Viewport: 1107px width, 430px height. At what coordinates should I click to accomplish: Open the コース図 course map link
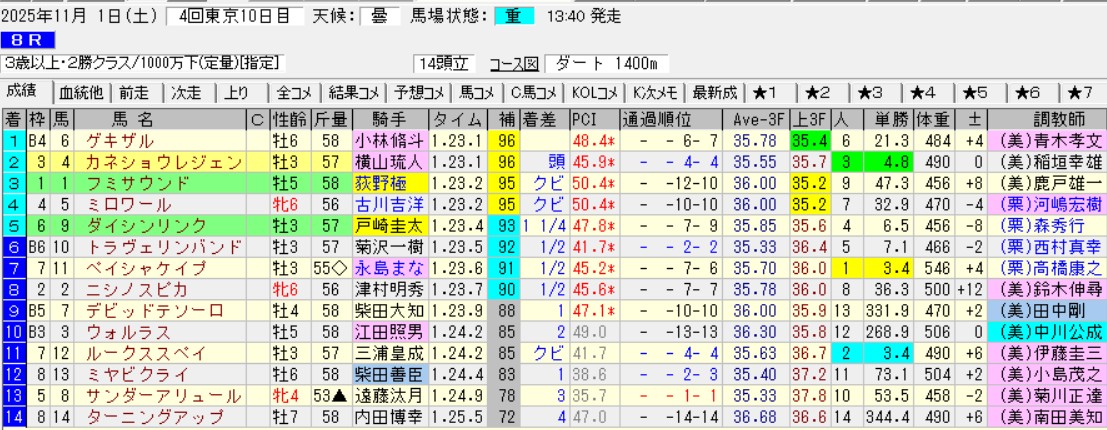click(514, 64)
